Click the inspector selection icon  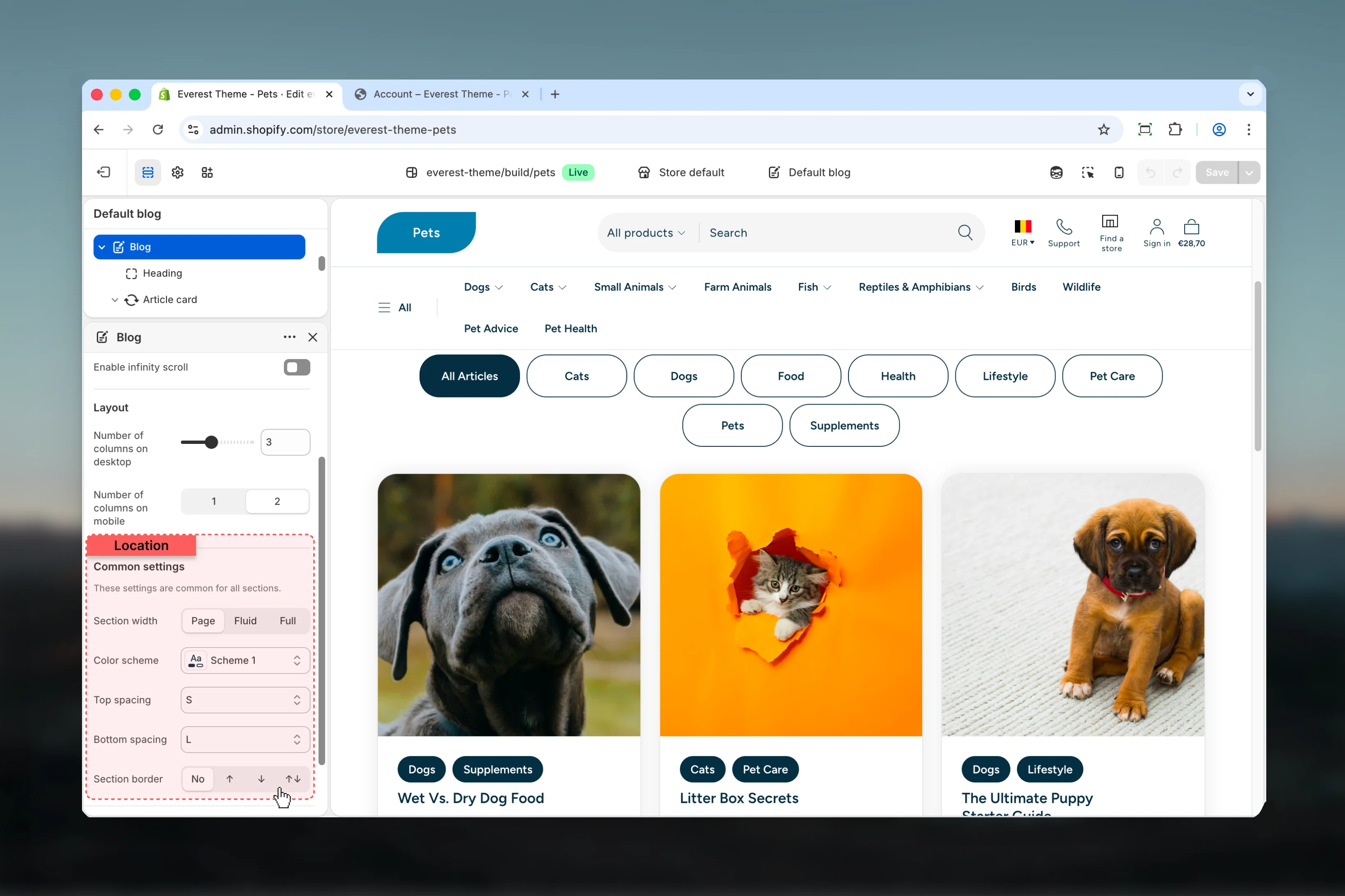(x=1088, y=173)
